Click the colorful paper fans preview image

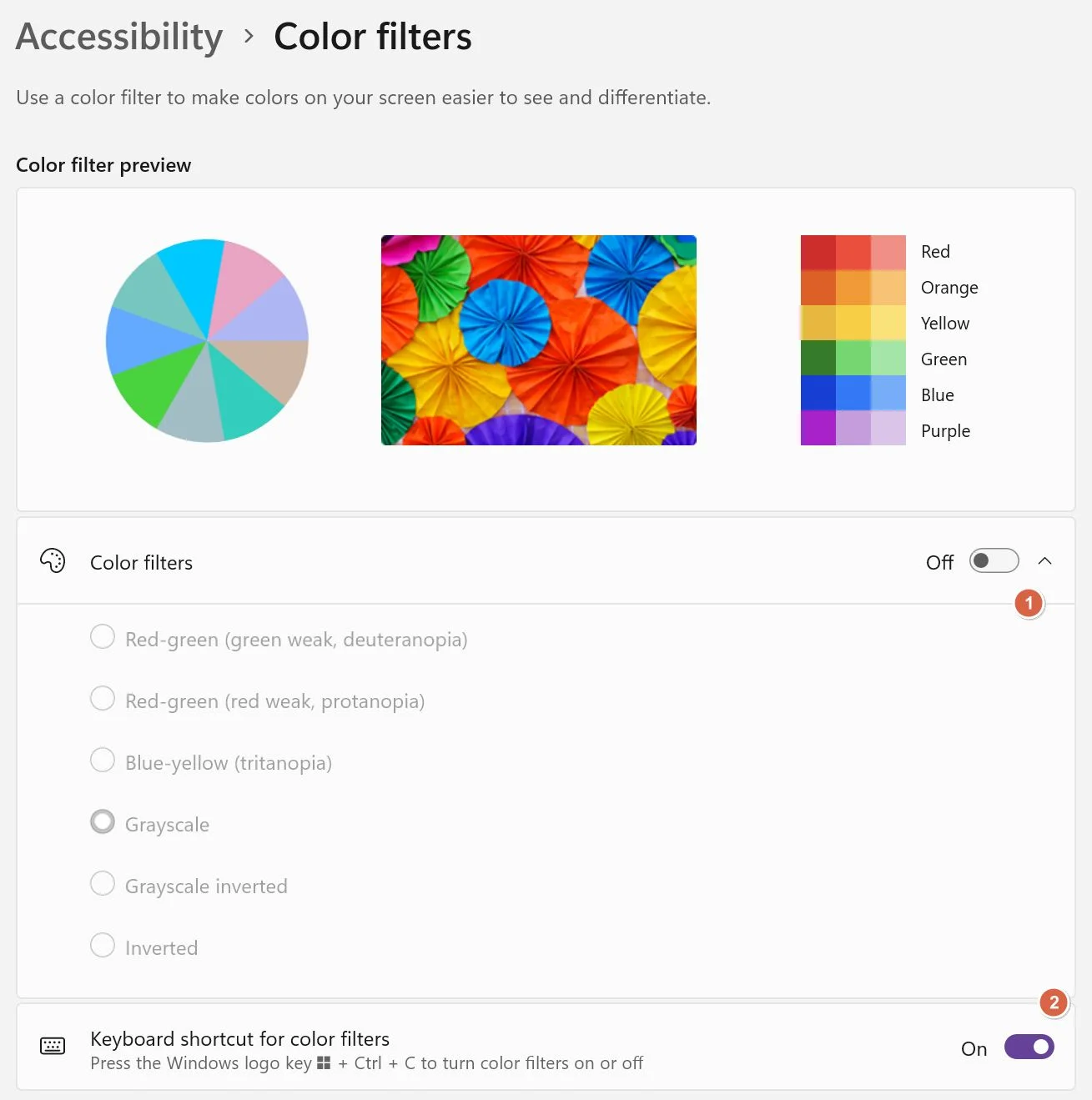(539, 340)
